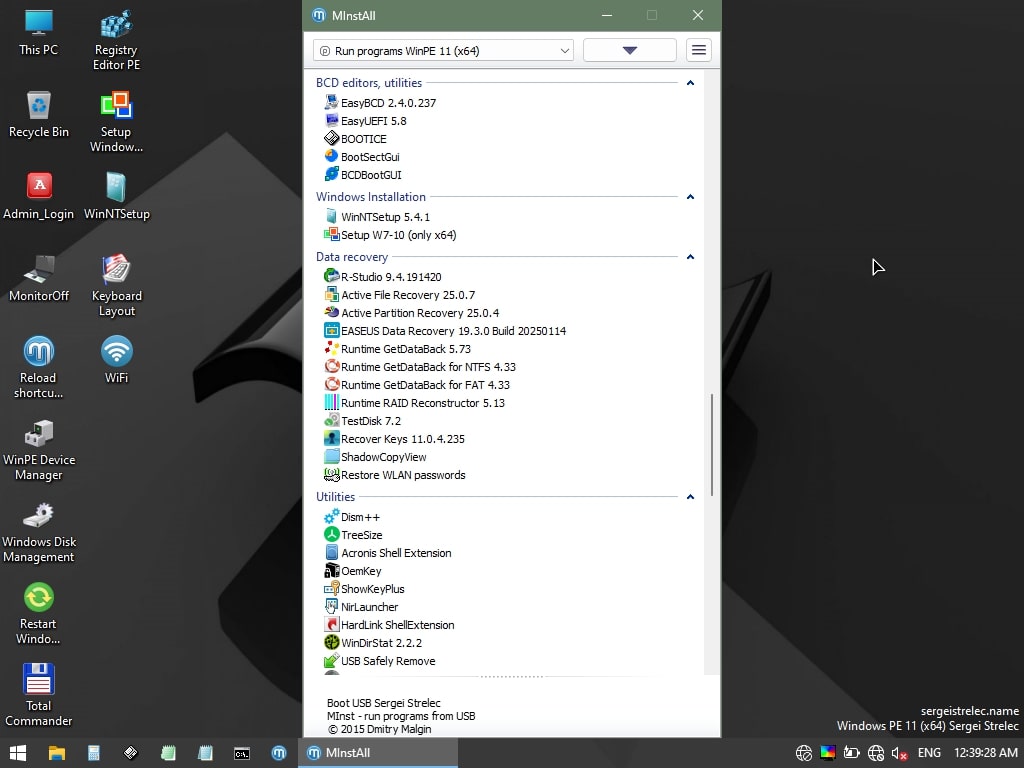
Task: Collapse the Utilities group
Action: (690, 497)
